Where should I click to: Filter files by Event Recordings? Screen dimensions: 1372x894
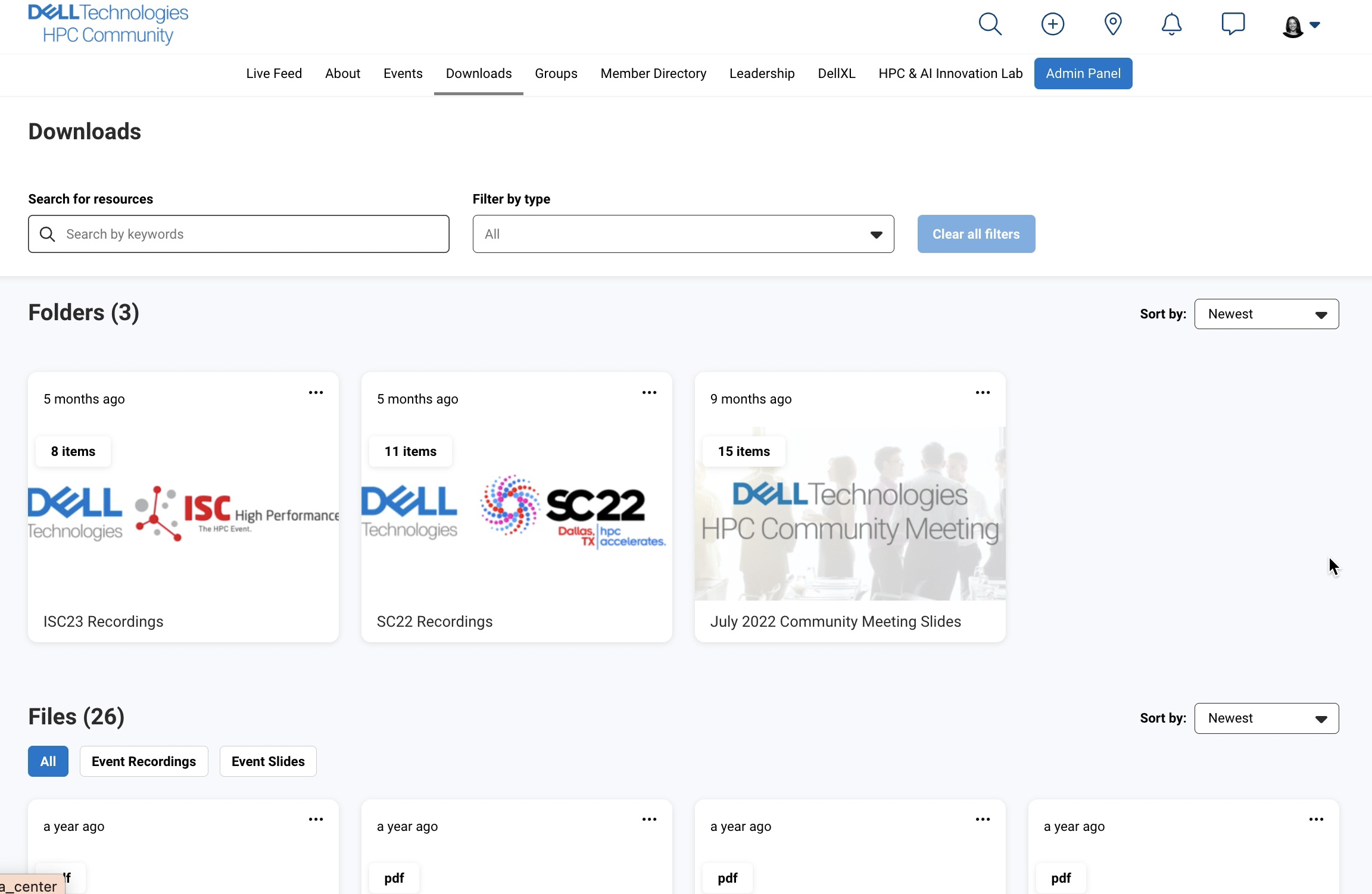tap(144, 761)
